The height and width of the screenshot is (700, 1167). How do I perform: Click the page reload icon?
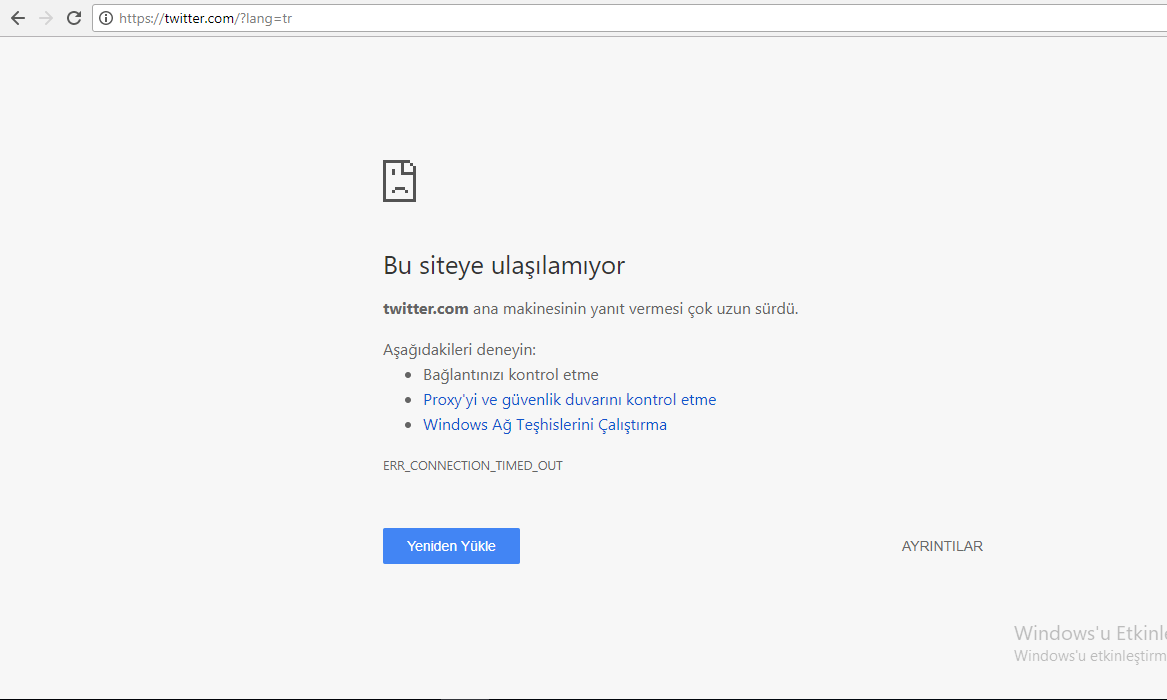coord(73,17)
